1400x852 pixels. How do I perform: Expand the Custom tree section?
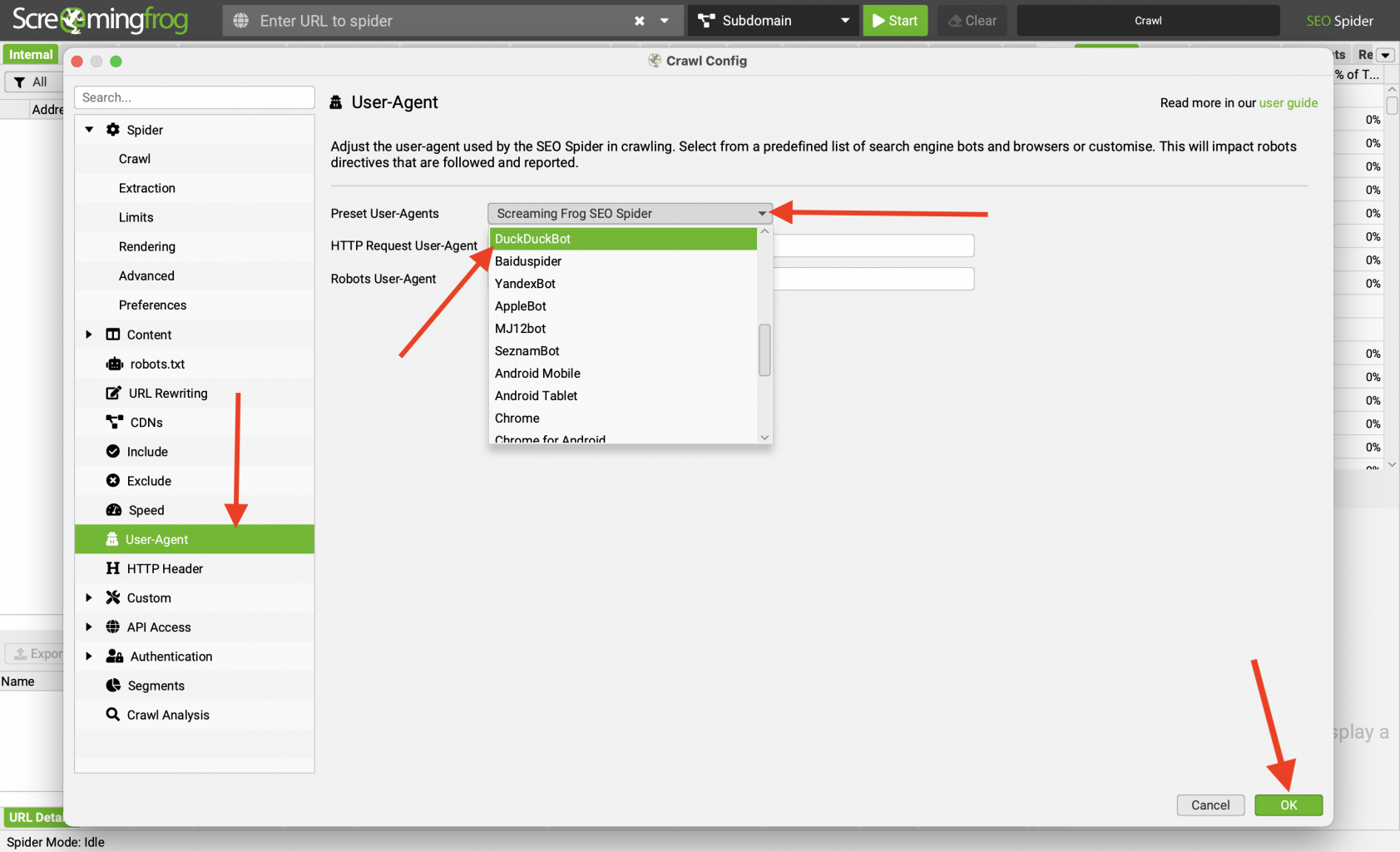89,597
